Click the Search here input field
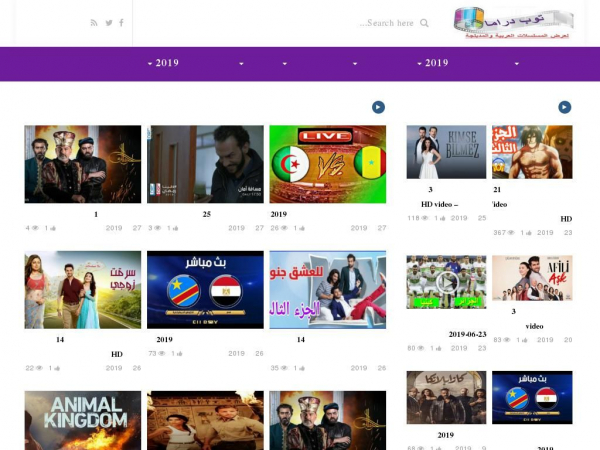The width and height of the screenshot is (600, 450). [386, 23]
